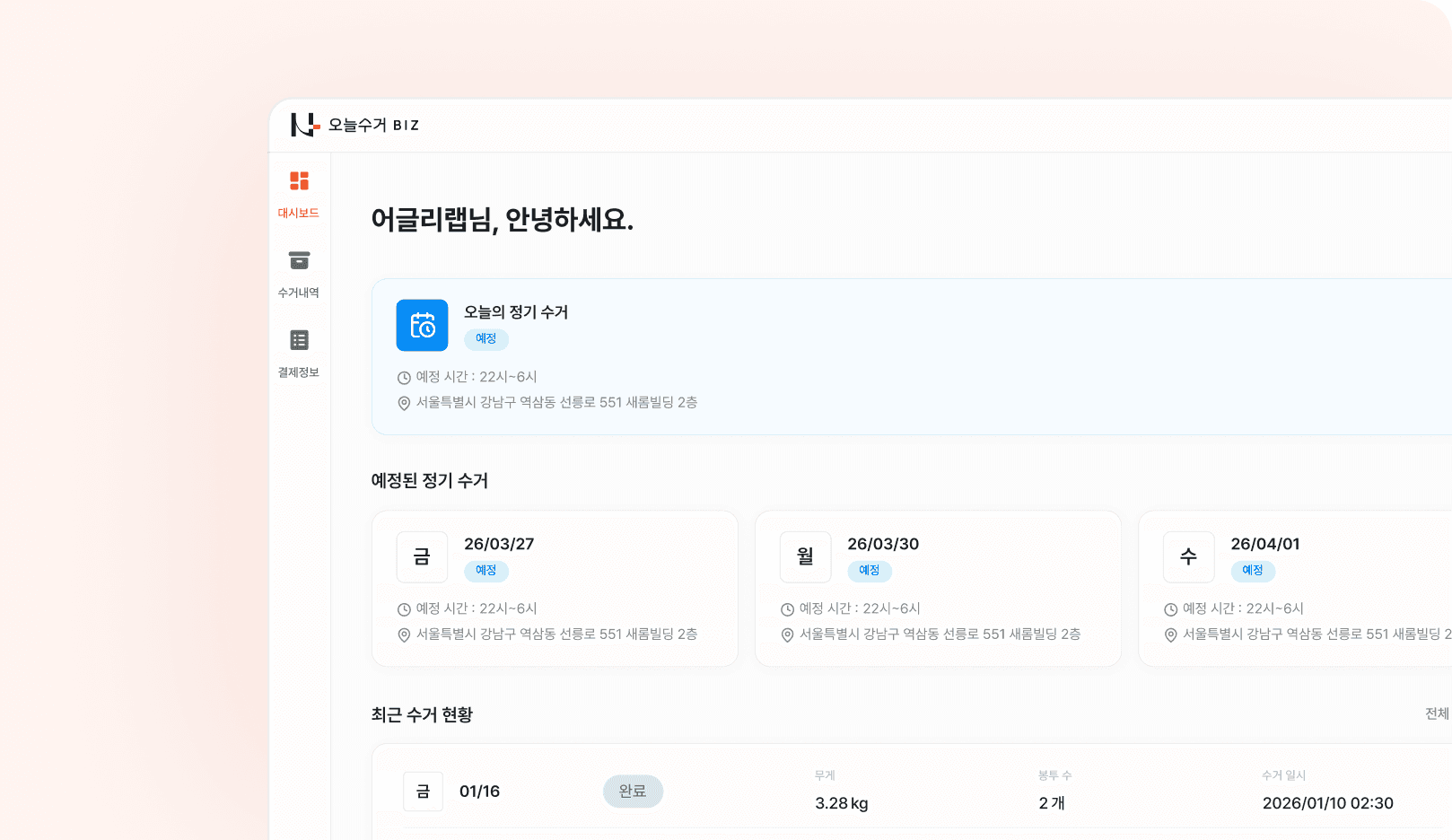Click 예정 시간 text in 26/03/30 card
The image size is (1452, 840).
[860, 608]
